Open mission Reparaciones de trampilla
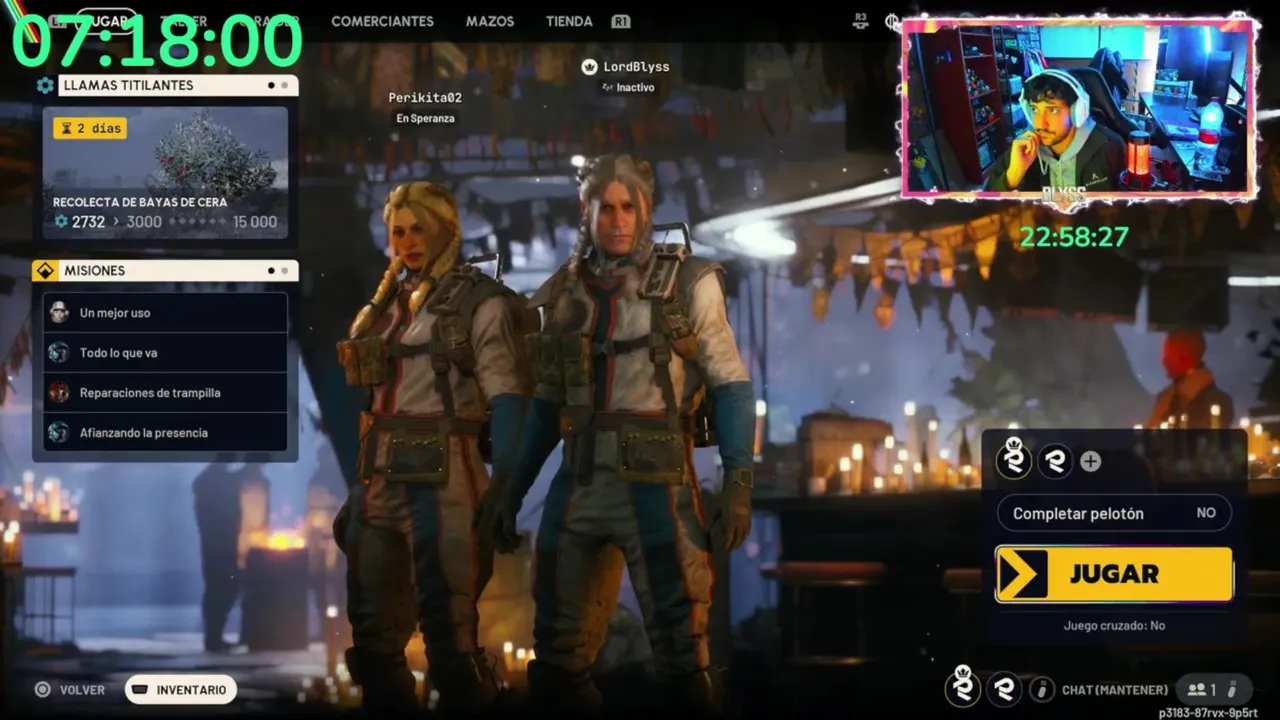Viewport: 1280px width, 720px height. 165,393
